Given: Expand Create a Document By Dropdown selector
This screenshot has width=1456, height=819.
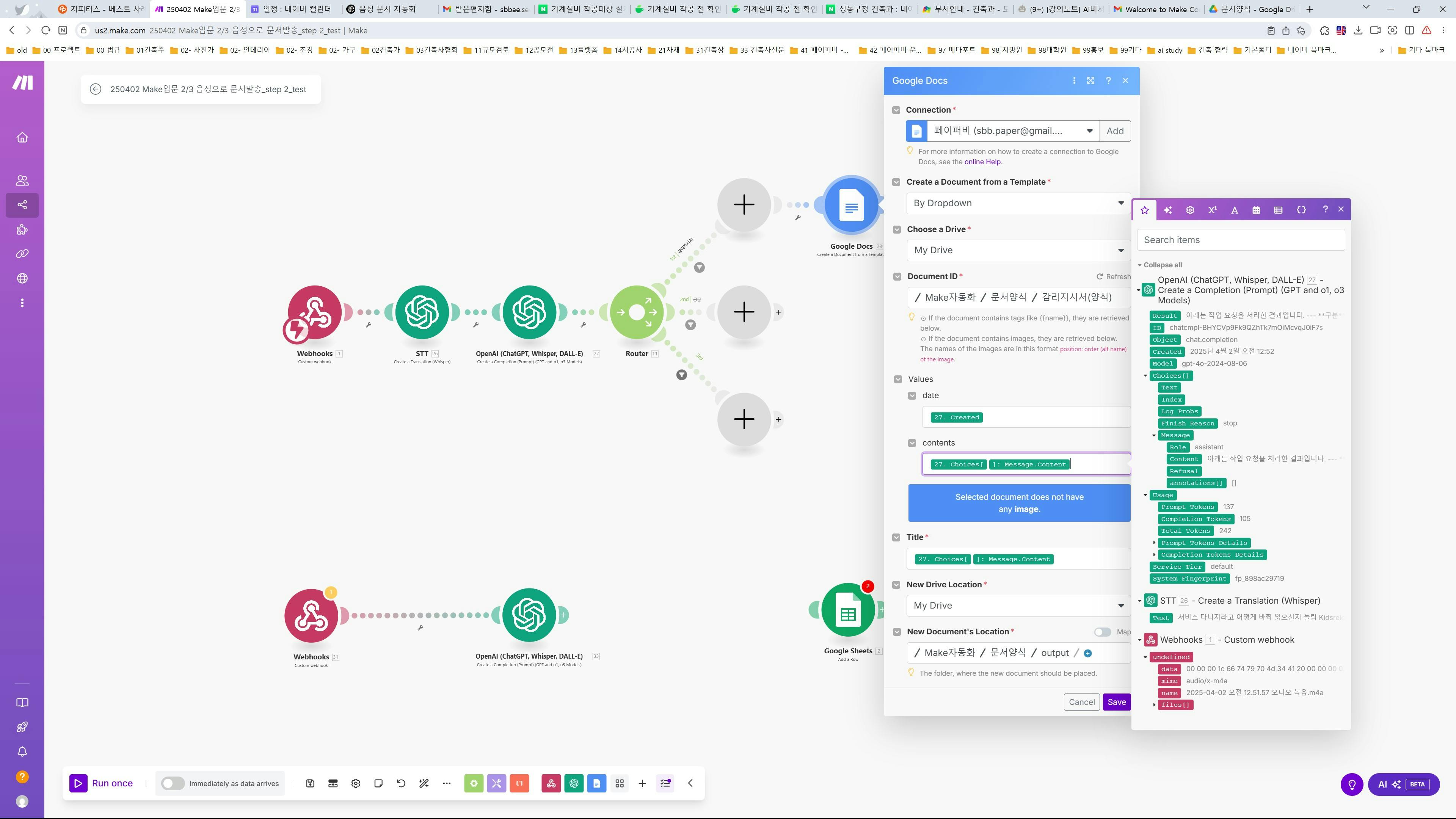Looking at the screenshot, I should (x=1018, y=204).
